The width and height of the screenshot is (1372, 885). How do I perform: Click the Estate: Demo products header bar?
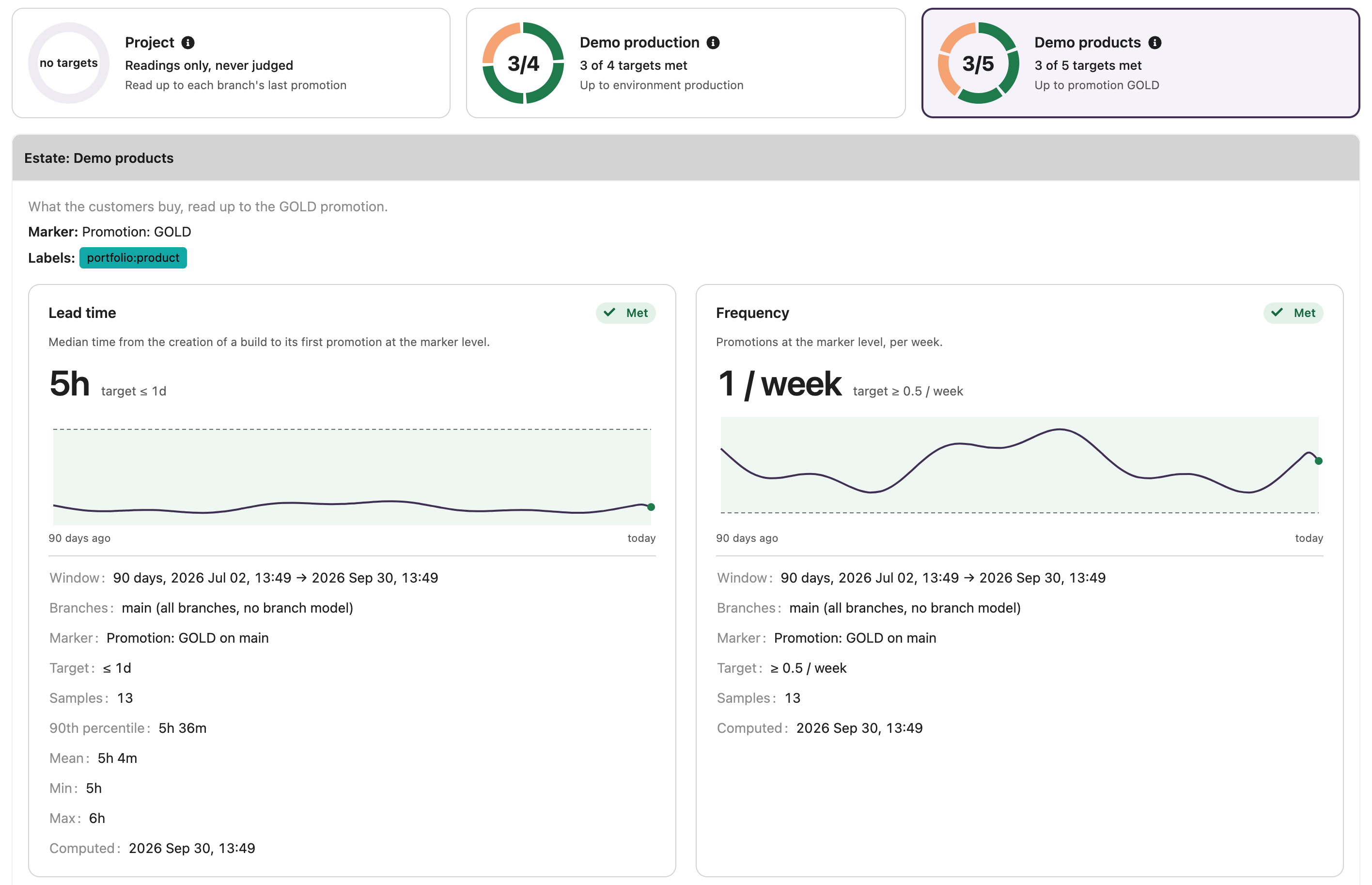[686, 158]
